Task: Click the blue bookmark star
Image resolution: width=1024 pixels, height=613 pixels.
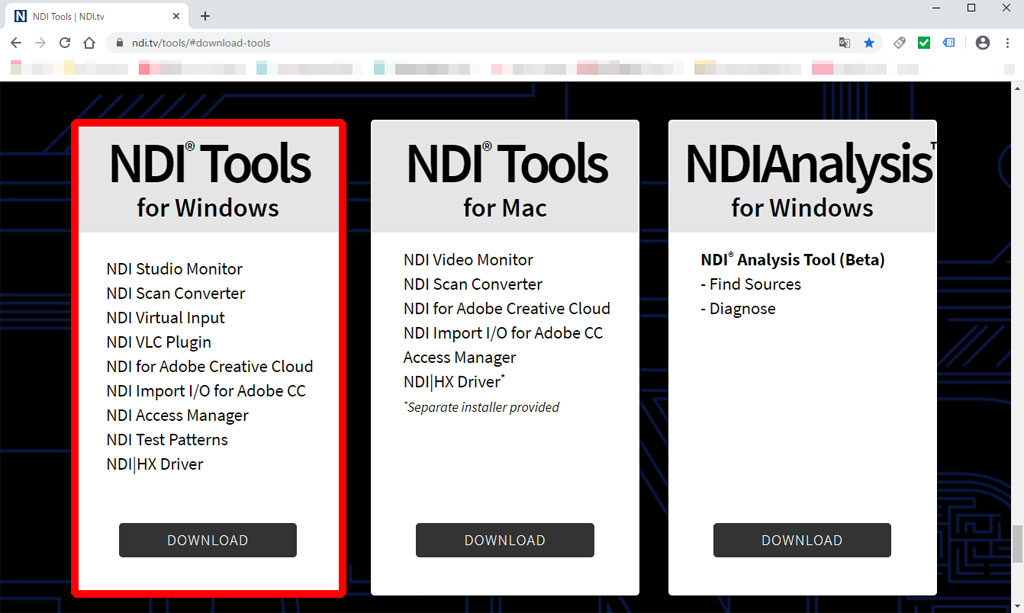Action: (869, 43)
